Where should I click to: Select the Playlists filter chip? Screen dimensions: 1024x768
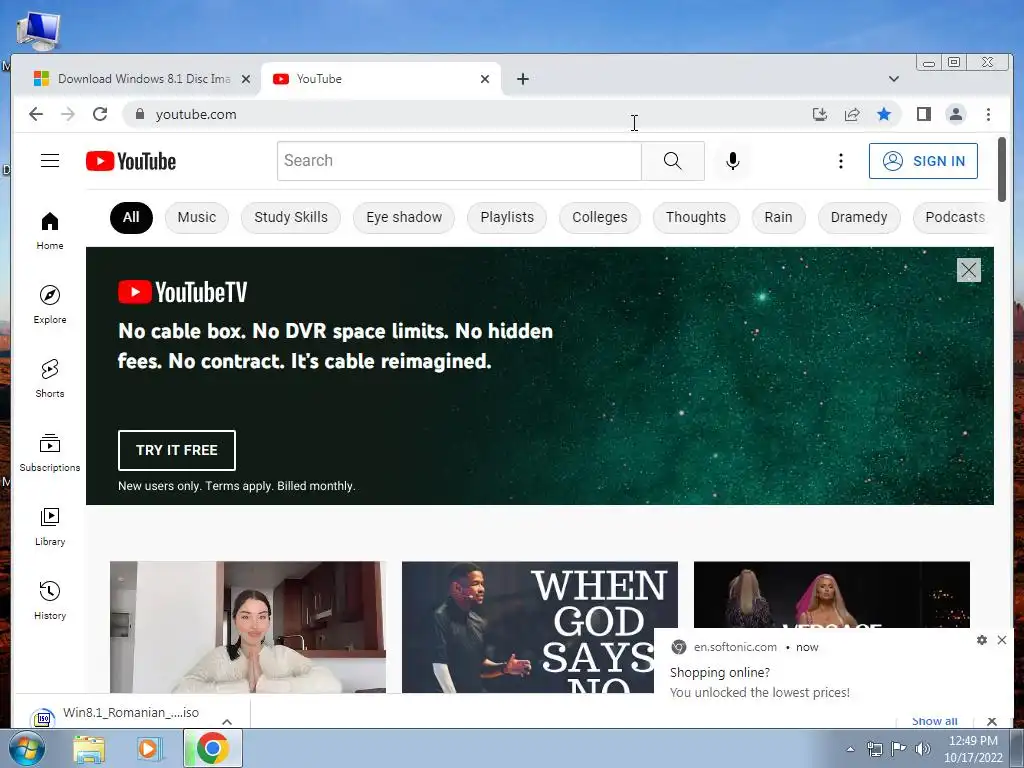(507, 217)
